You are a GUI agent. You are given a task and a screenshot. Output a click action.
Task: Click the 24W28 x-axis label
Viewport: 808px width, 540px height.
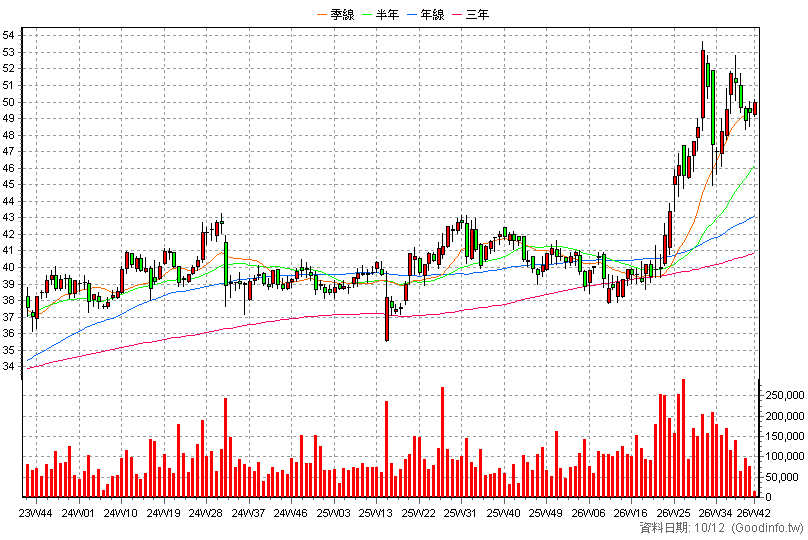pos(206,513)
